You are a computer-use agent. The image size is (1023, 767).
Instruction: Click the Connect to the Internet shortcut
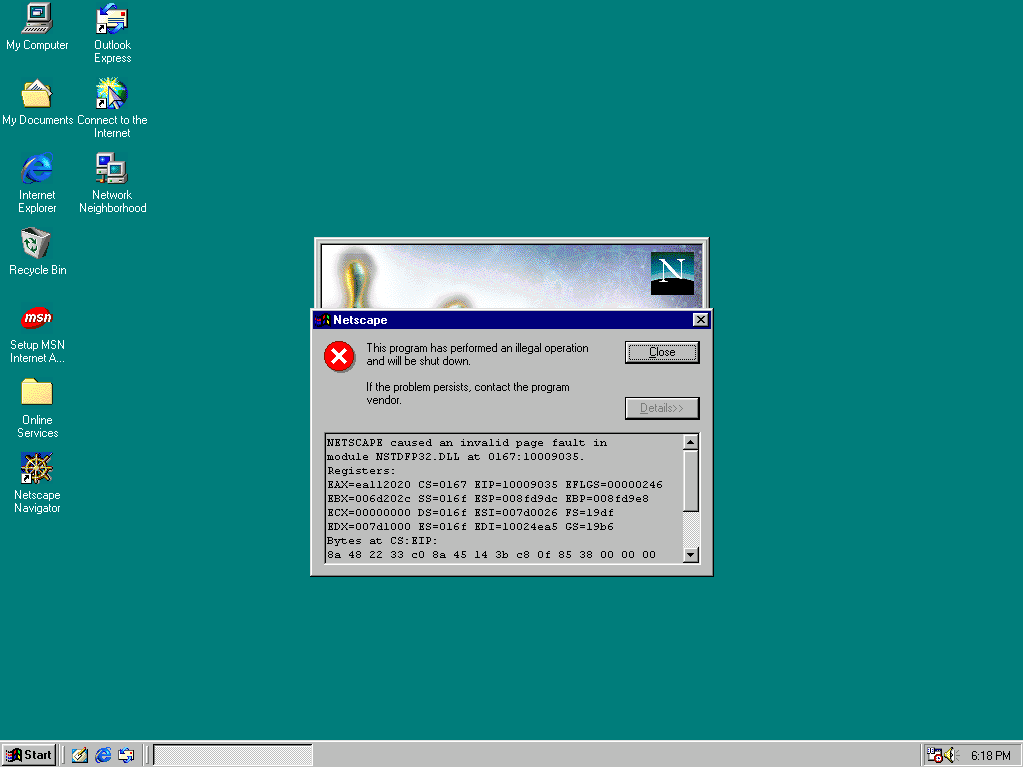pyautogui.click(x=112, y=108)
